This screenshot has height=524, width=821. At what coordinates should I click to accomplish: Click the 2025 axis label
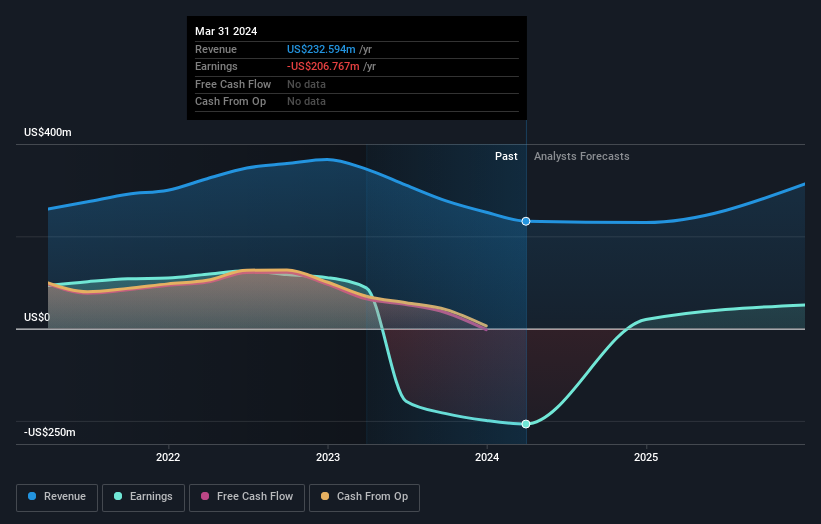pyautogui.click(x=646, y=458)
